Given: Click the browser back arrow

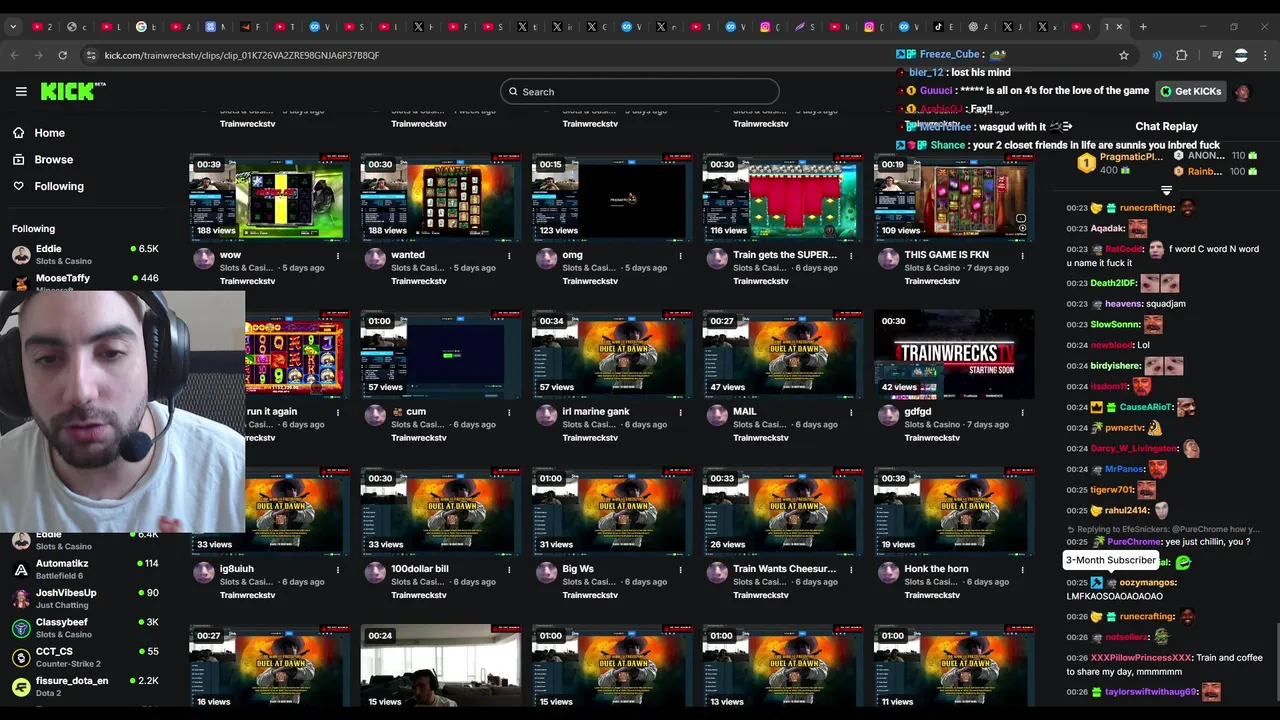Looking at the screenshot, I should [x=14, y=55].
